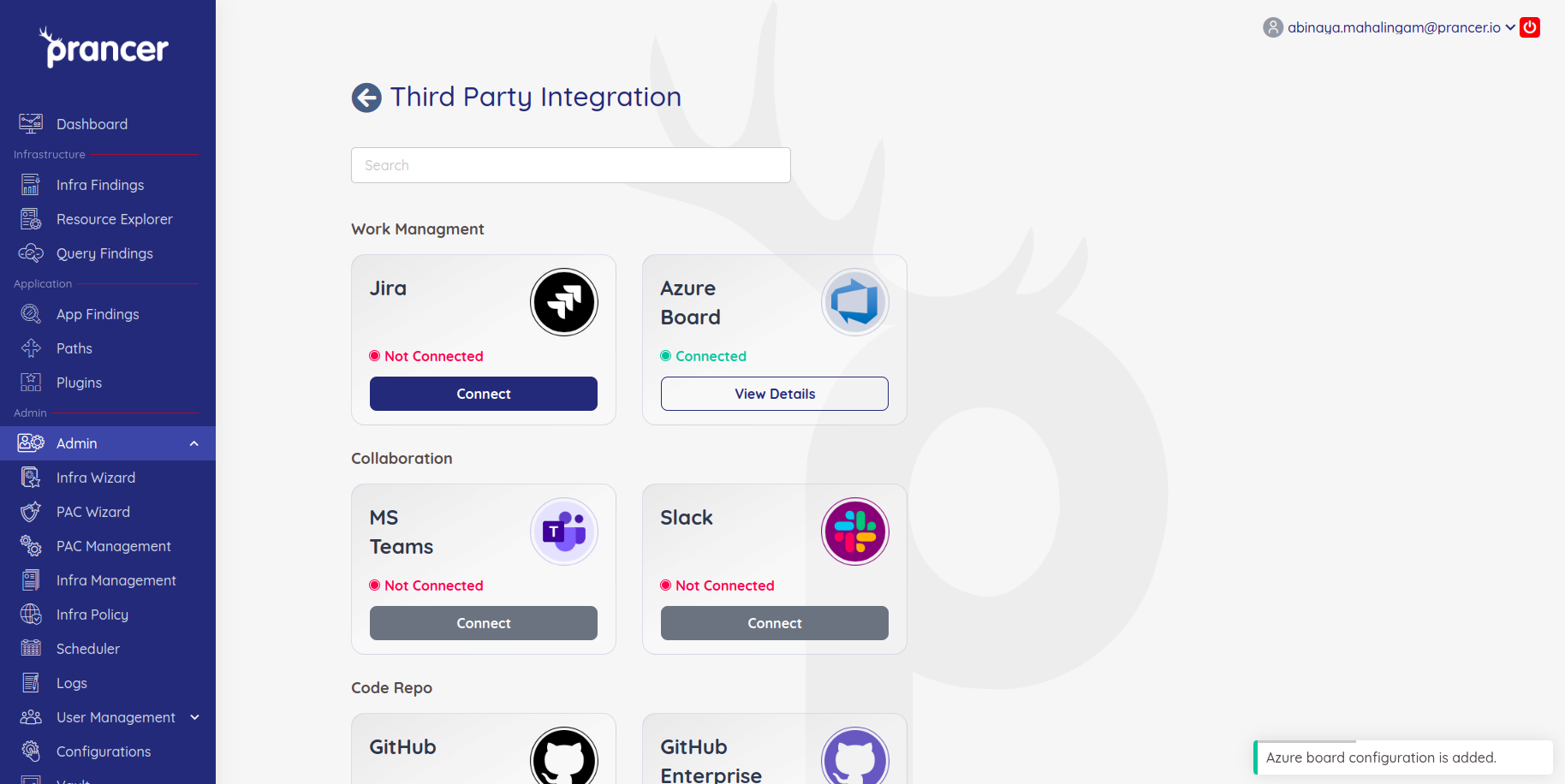Click the GitHub logo icon
The image size is (1565, 784).
[564, 756]
